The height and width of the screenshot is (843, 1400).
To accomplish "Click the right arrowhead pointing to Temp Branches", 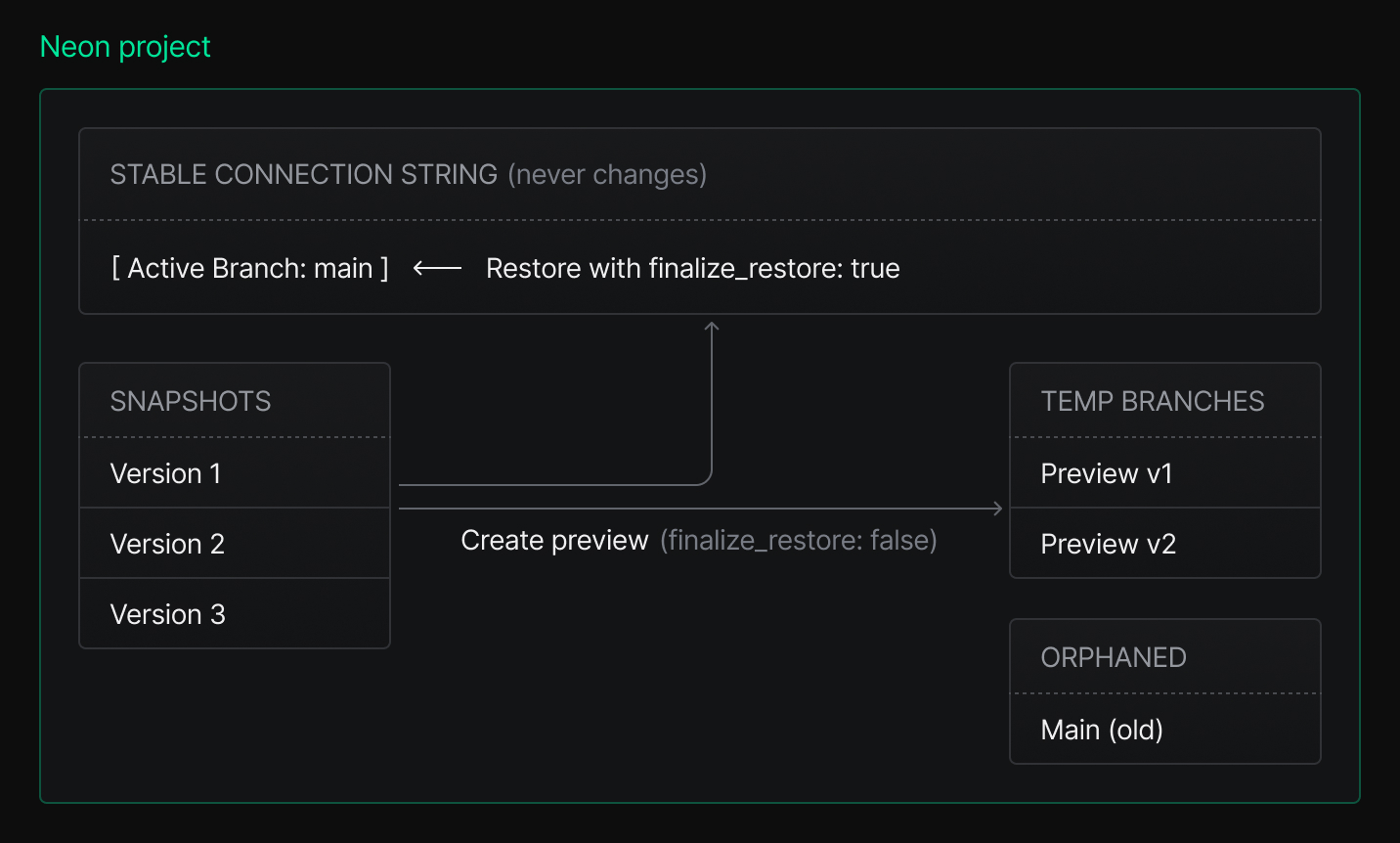I will pyautogui.click(x=996, y=509).
